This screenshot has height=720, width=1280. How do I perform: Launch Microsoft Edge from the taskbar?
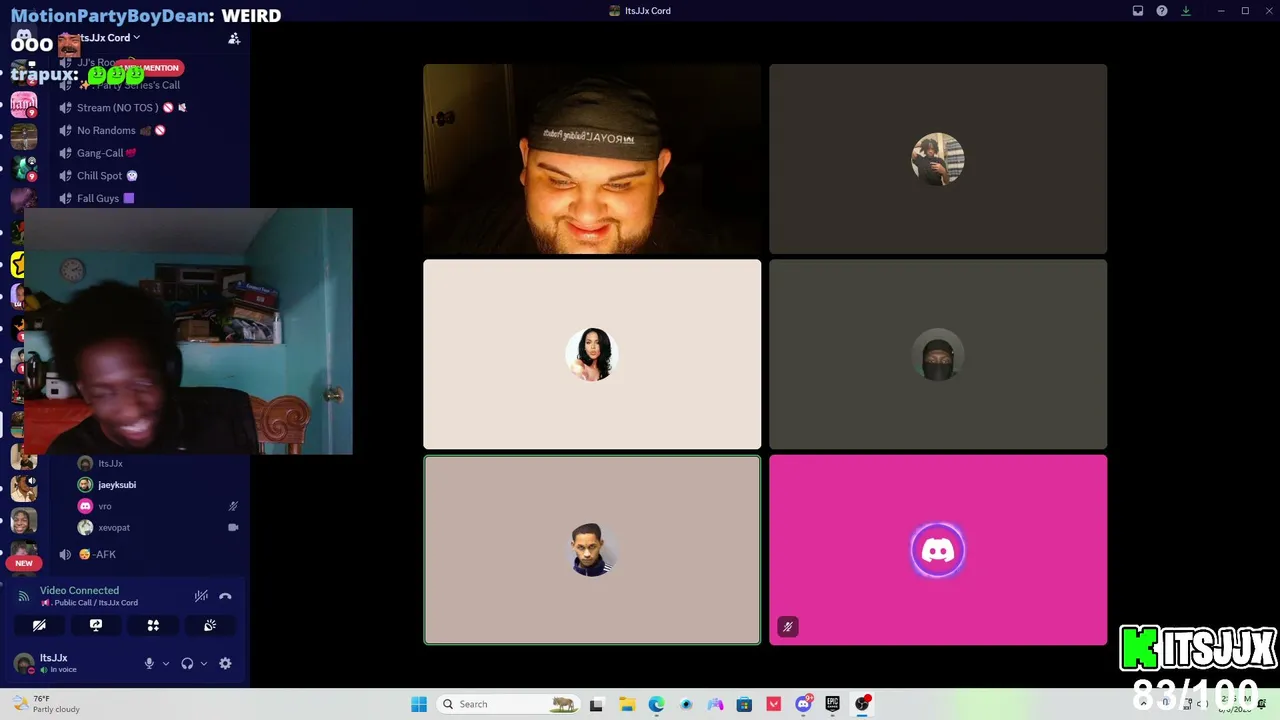point(656,704)
